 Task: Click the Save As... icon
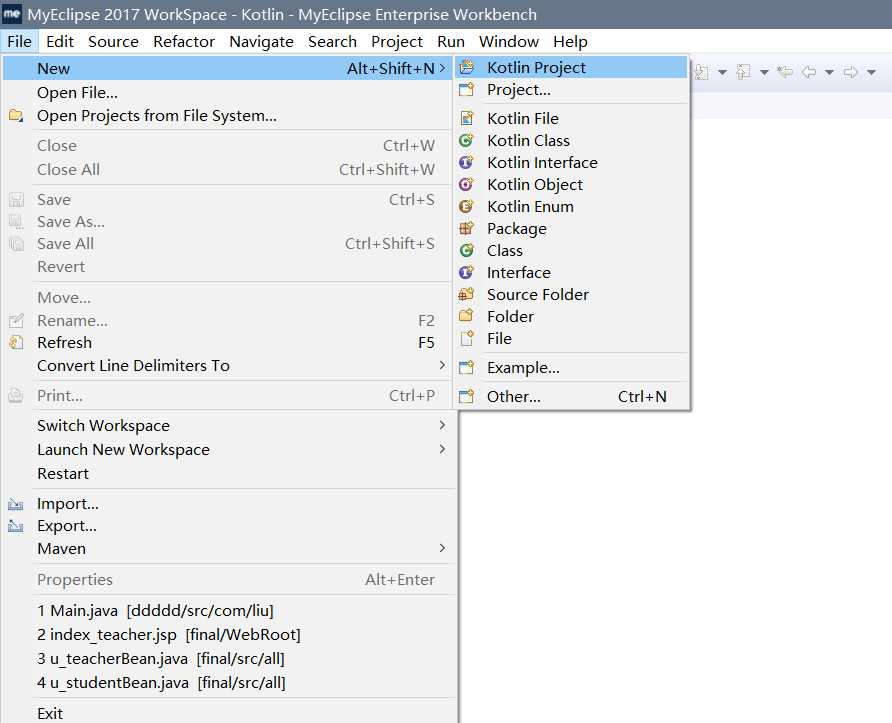point(16,222)
